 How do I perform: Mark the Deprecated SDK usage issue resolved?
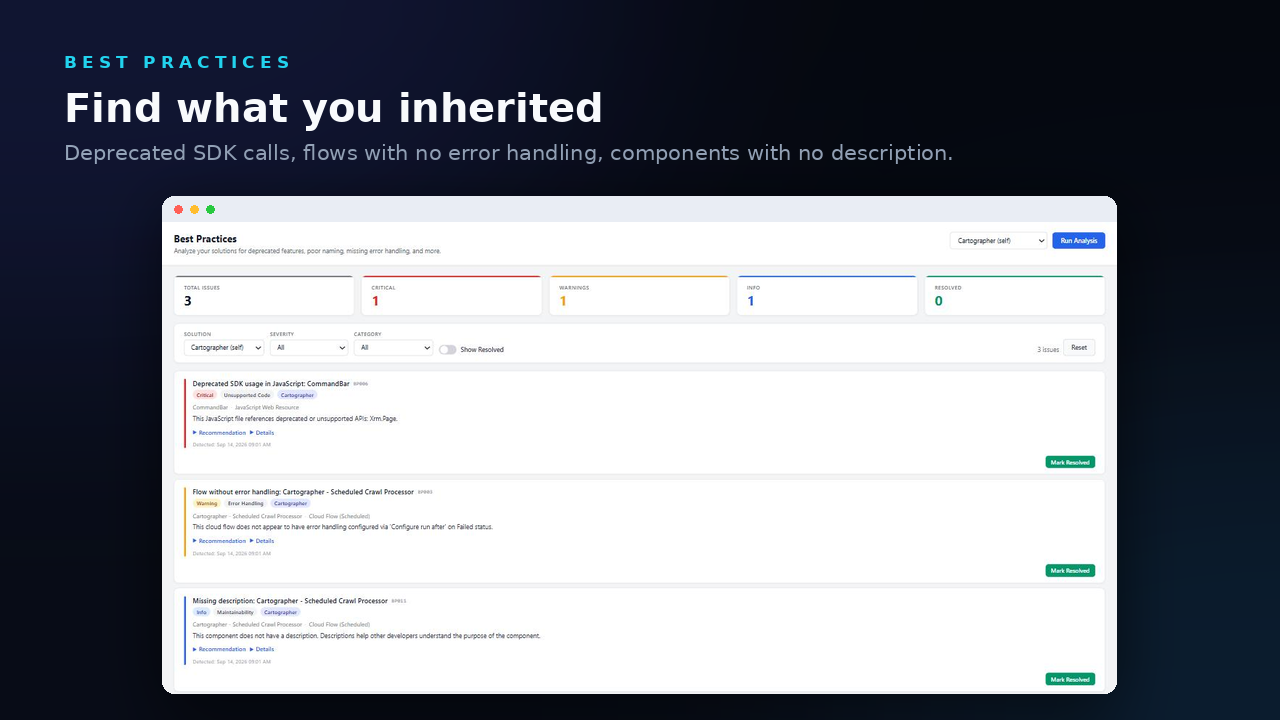pos(1070,462)
